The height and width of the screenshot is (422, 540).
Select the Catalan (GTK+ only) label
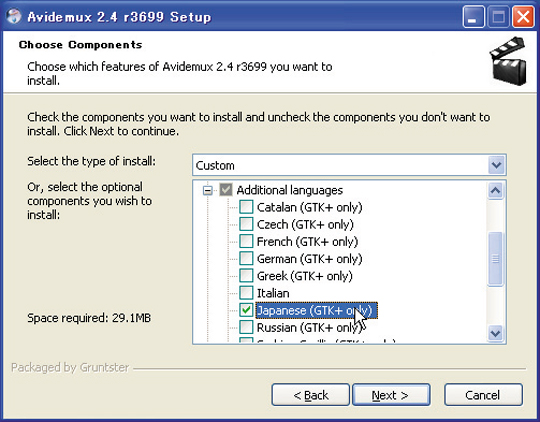[x=310, y=207]
